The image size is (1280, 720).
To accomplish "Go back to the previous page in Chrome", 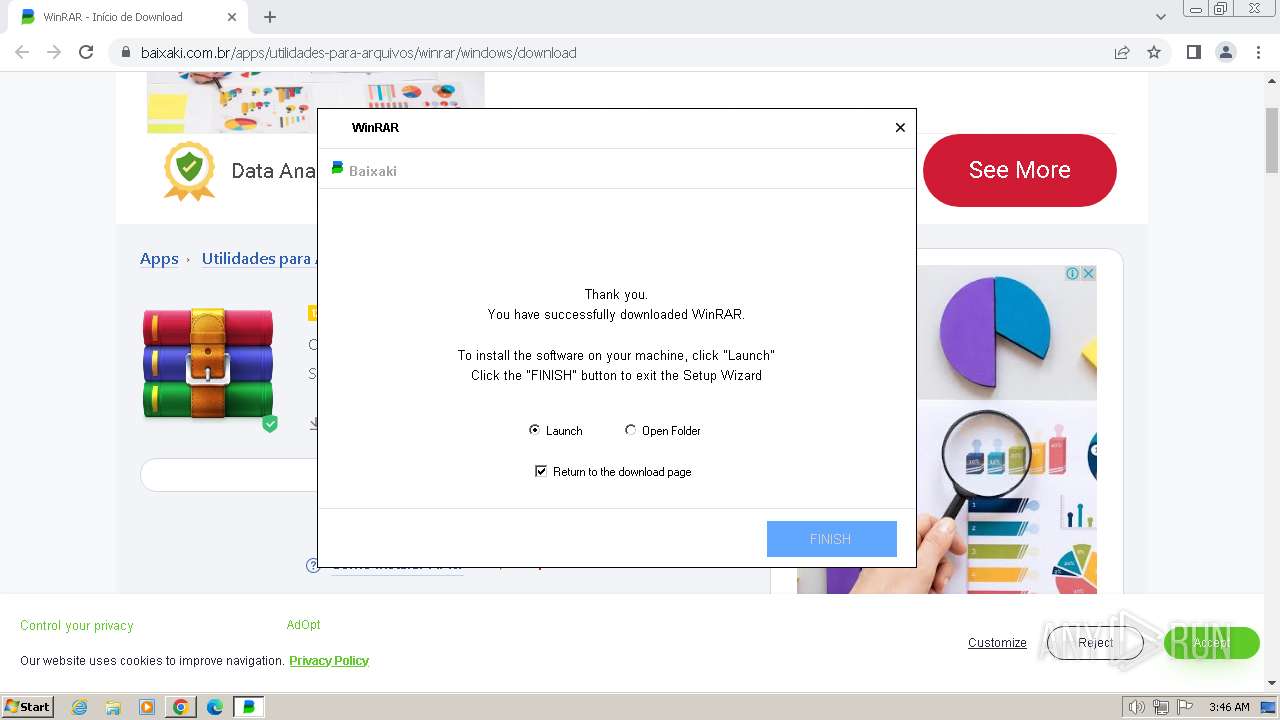I will click(22, 52).
